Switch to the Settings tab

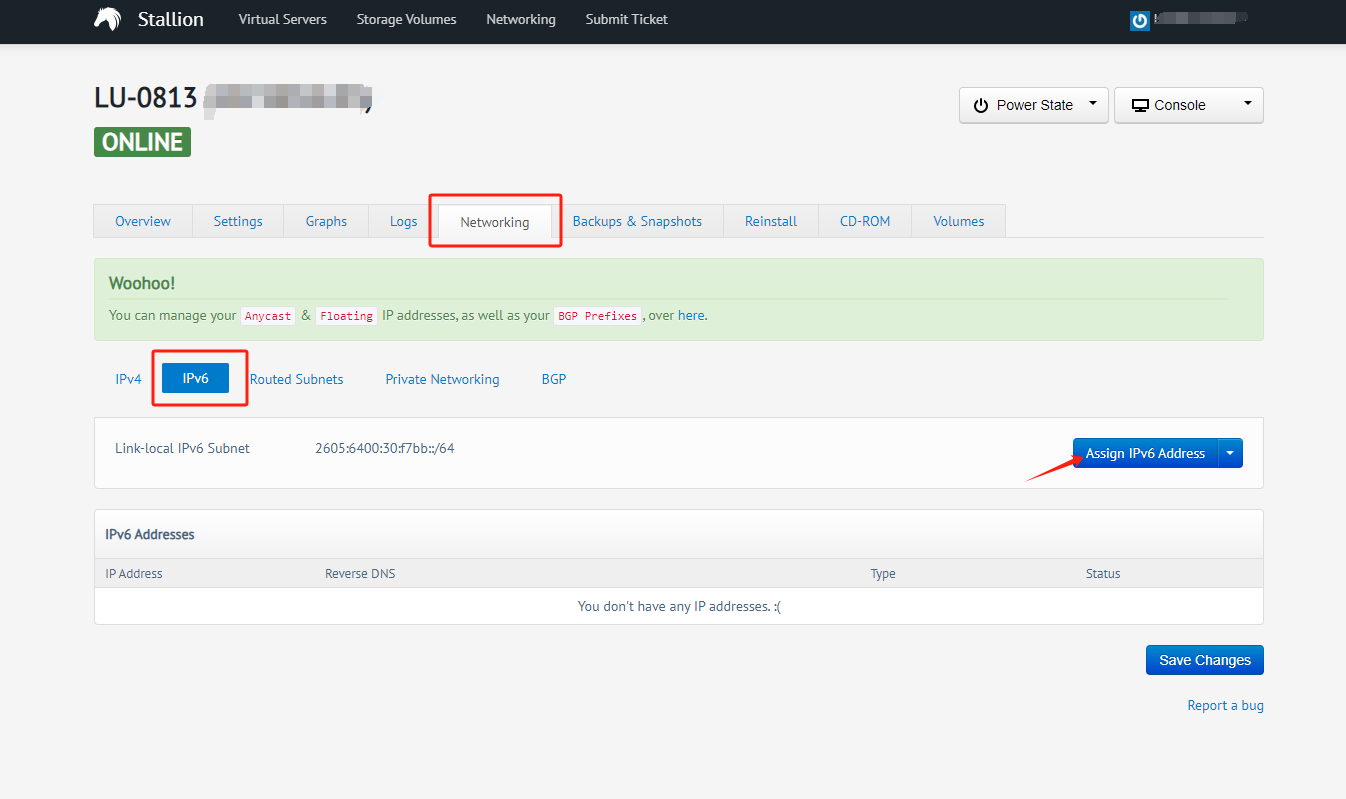pyautogui.click(x=238, y=221)
